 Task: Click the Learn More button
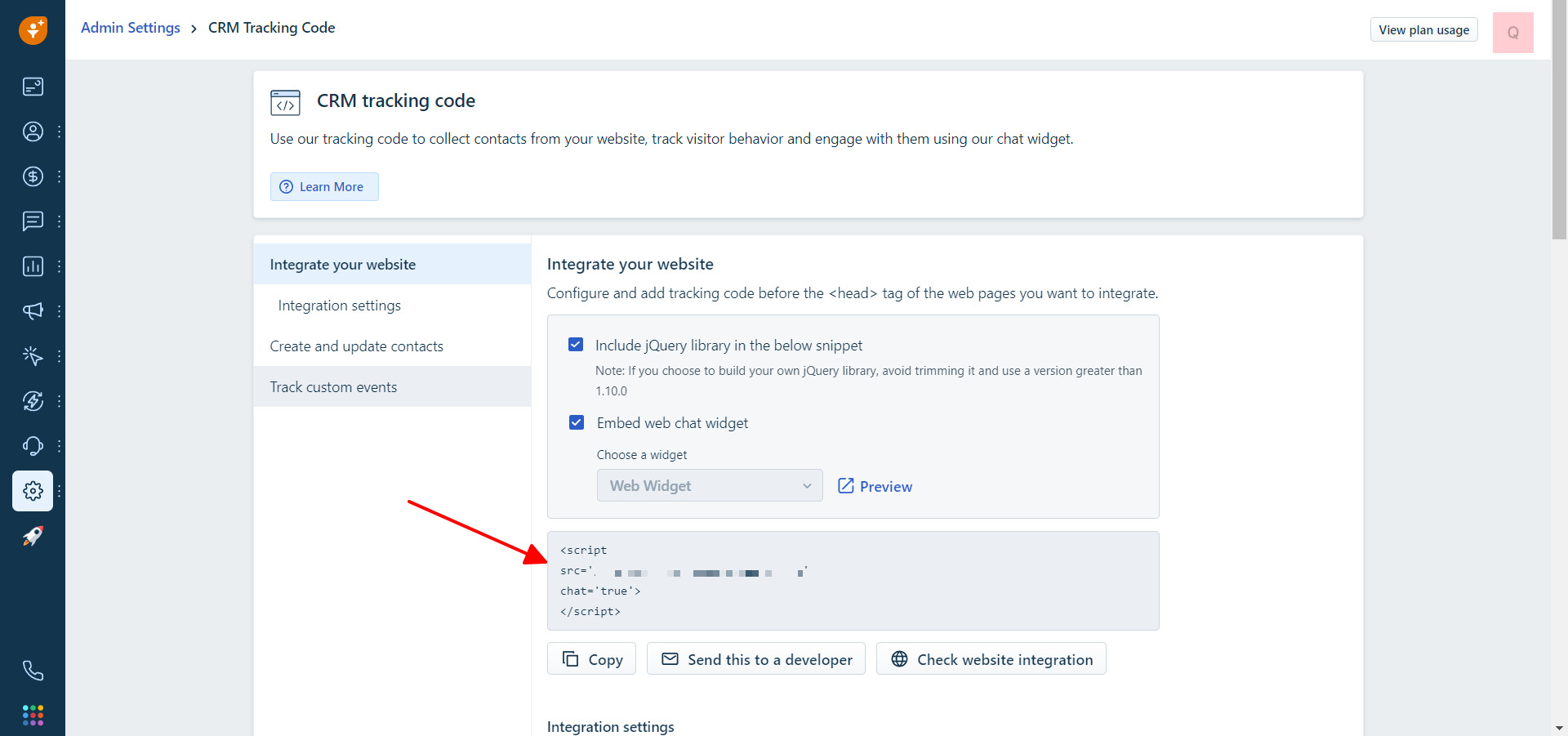click(x=324, y=186)
